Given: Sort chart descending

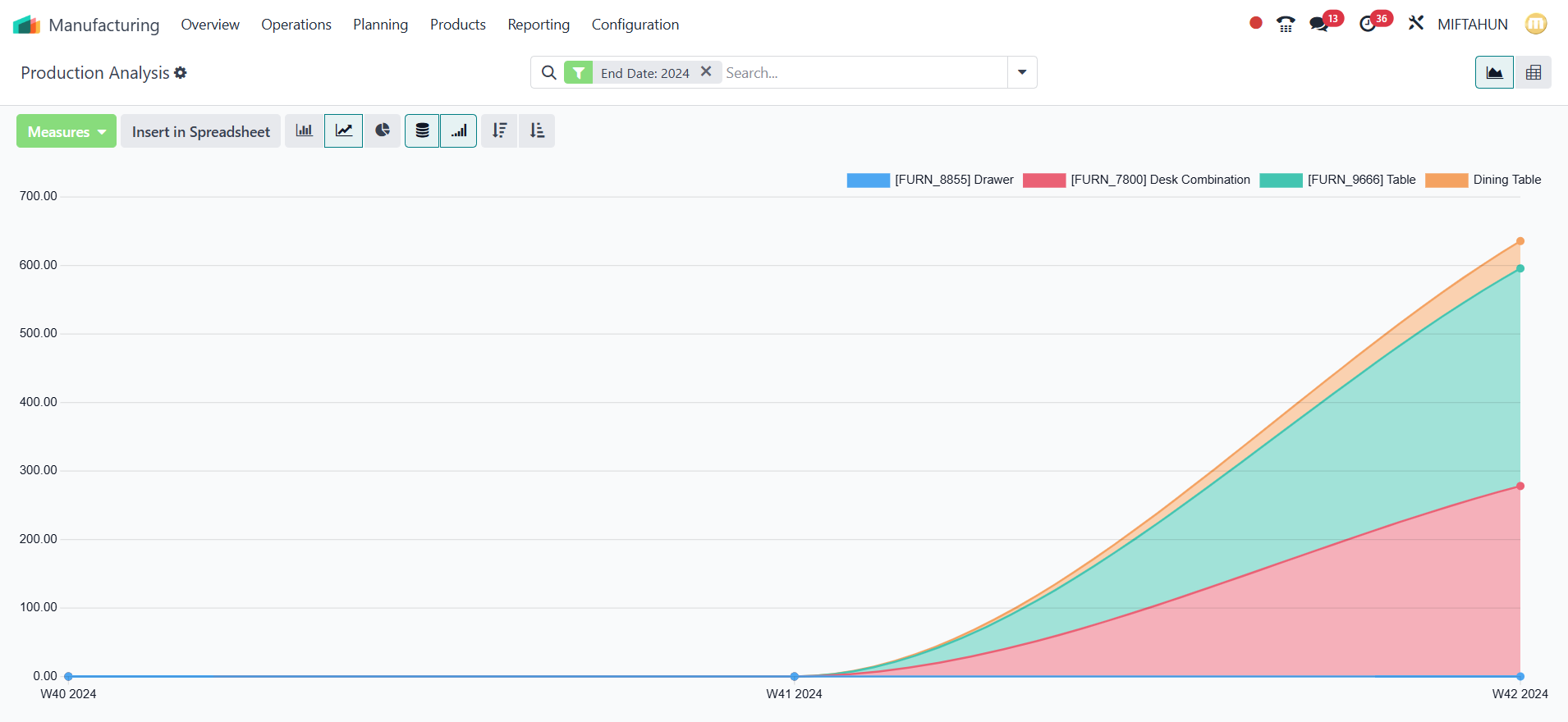Looking at the screenshot, I should tap(500, 130).
